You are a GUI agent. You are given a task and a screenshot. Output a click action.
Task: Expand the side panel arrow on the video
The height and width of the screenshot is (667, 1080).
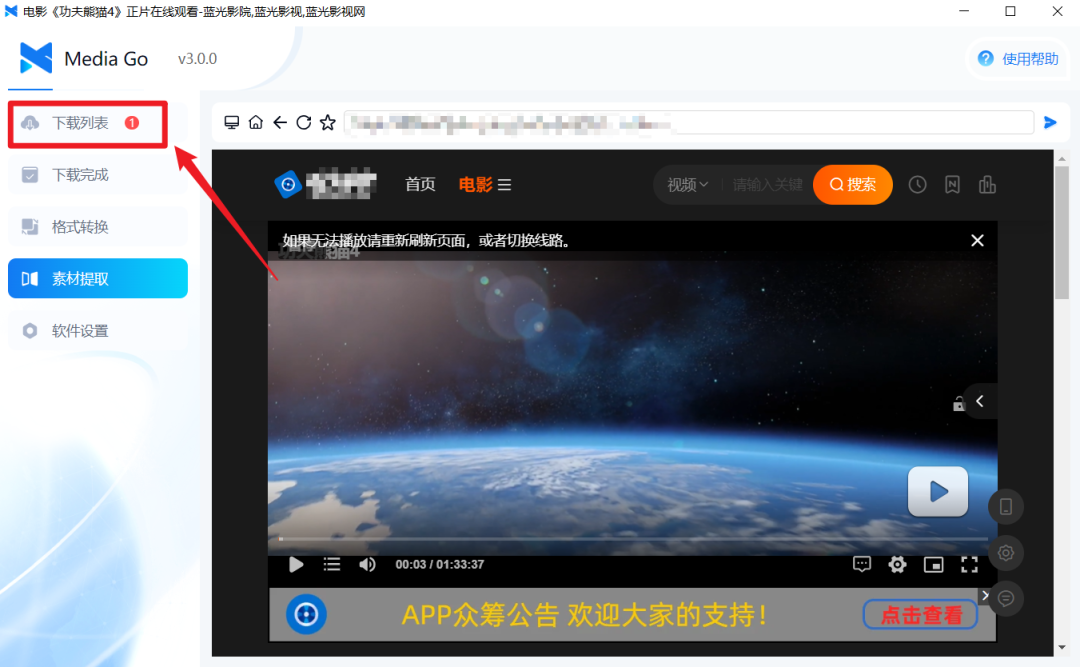tap(980, 401)
